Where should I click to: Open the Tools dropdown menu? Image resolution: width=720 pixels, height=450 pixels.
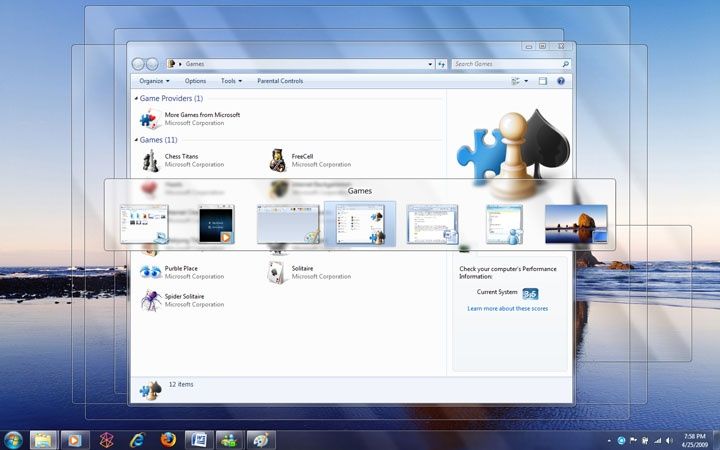(231, 81)
